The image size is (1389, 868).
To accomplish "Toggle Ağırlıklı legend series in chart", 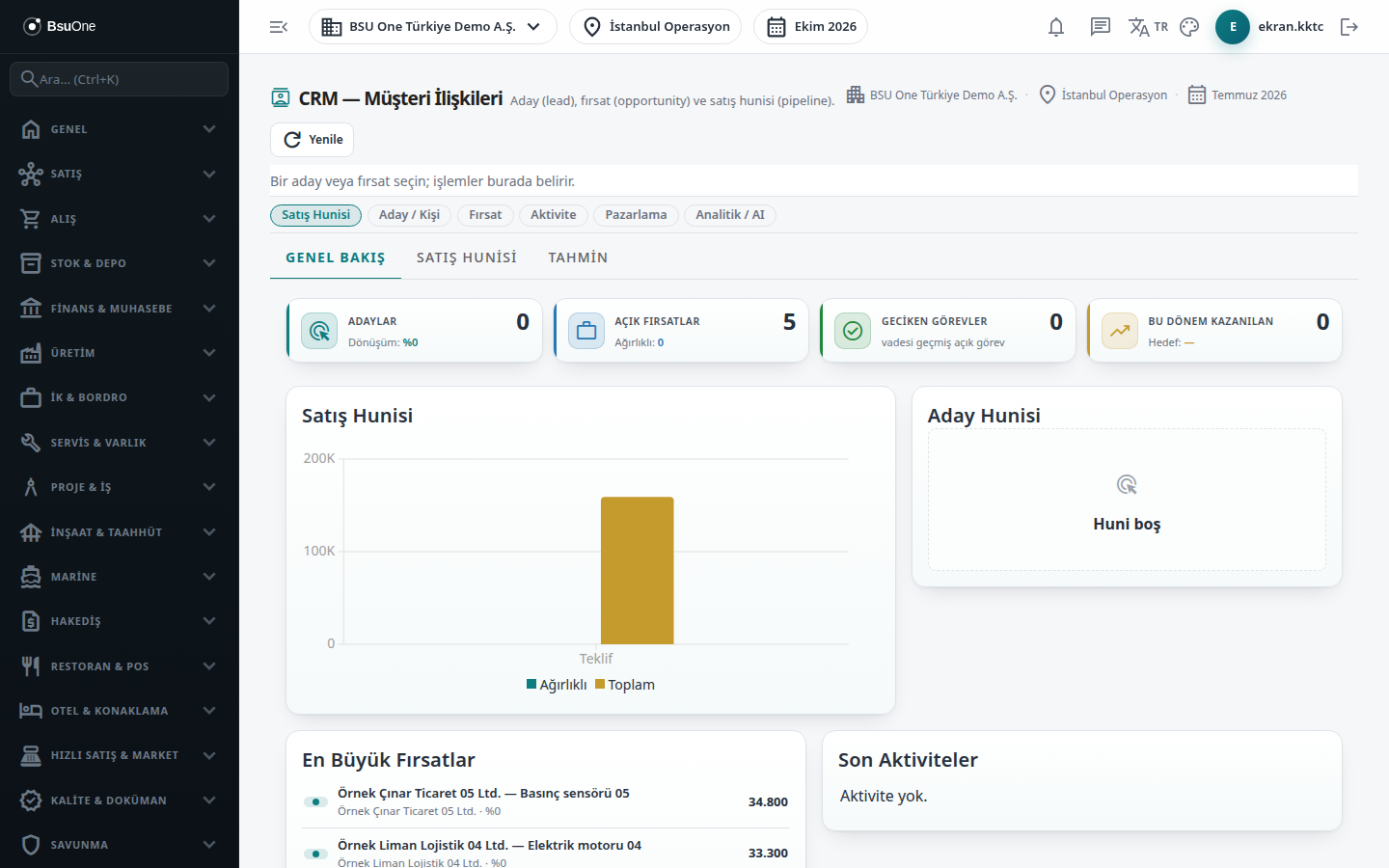I will [x=557, y=685].
